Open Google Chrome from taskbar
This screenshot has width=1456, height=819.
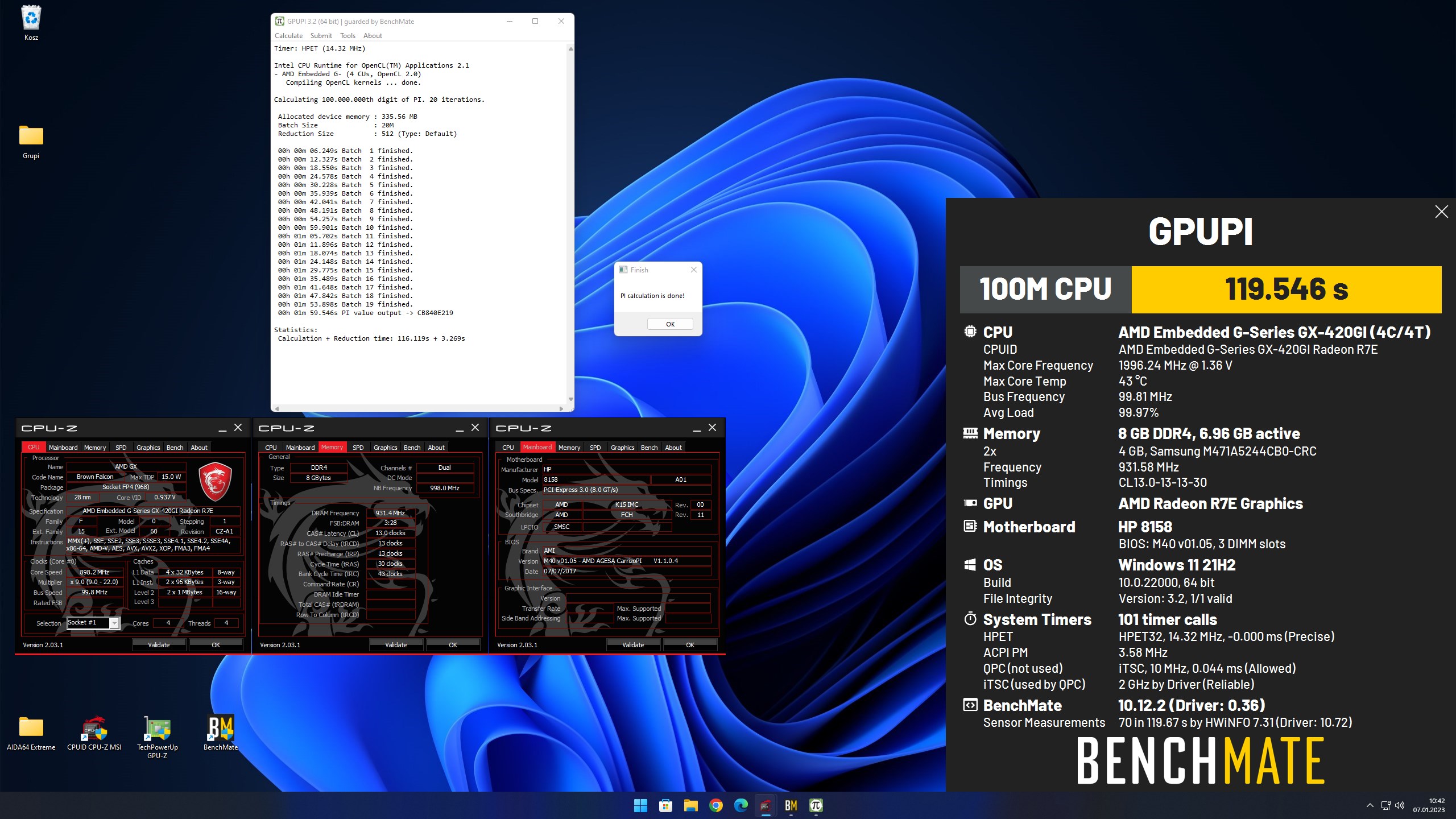[x=715, y=805]
